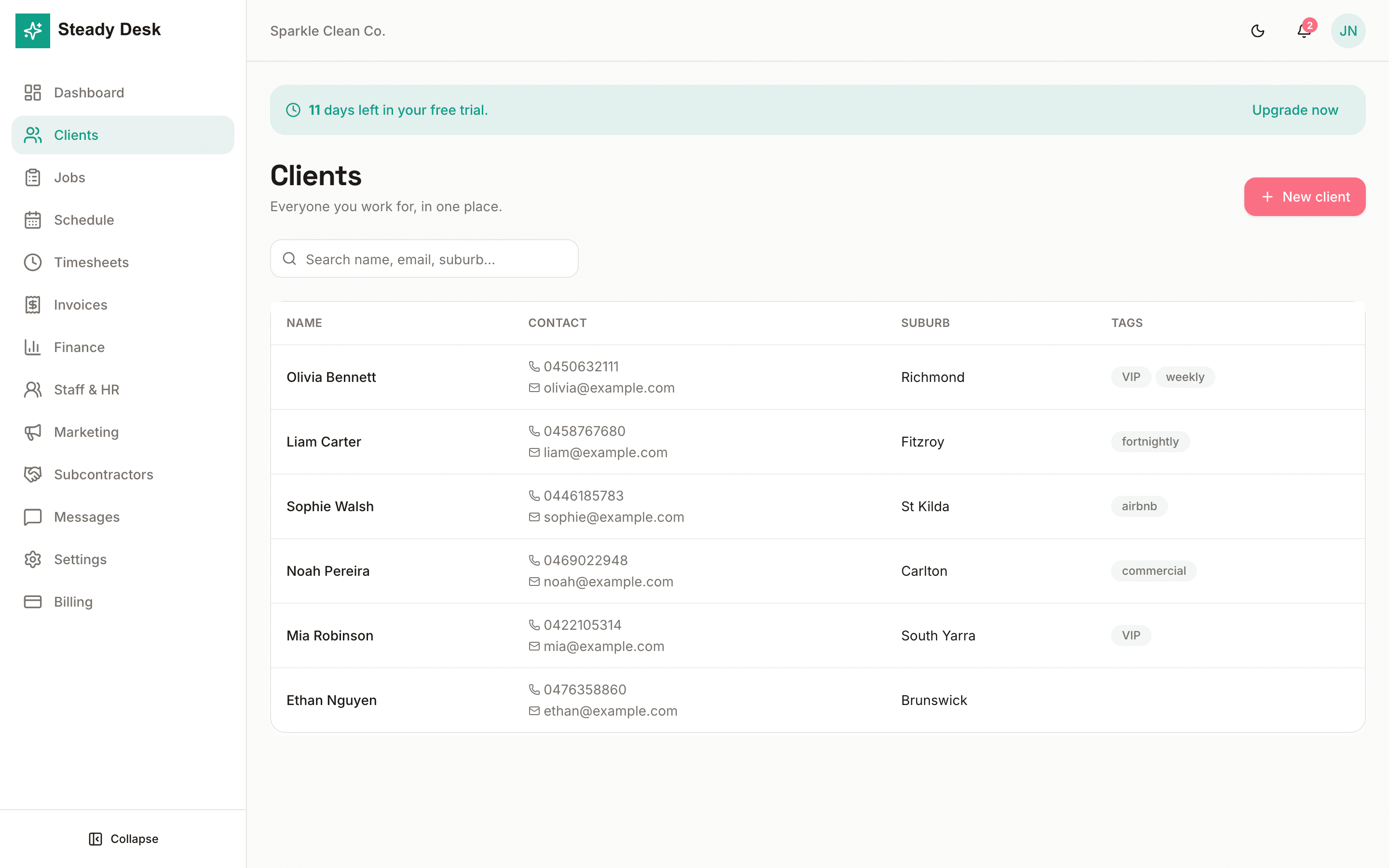Collapse the sidebar

(123, 839)
